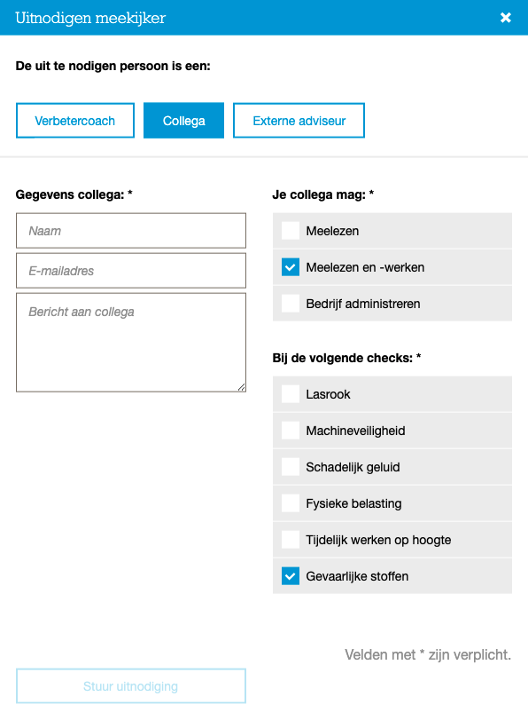
Task: Choose Externe adviseur option
Action: [x=299, y=120]
